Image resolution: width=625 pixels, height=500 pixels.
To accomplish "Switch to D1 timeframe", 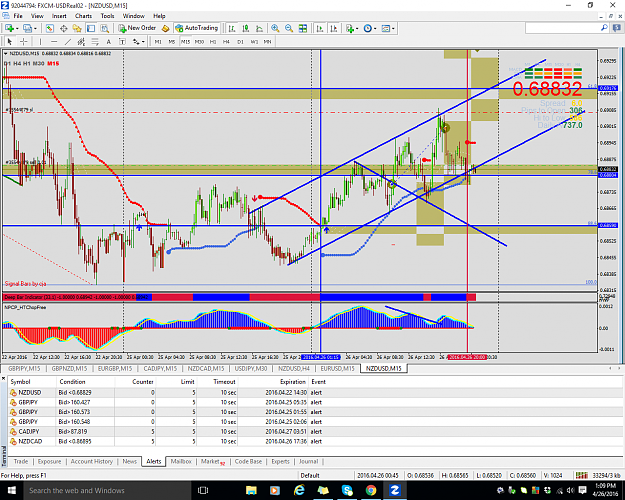I will (240, 41).
